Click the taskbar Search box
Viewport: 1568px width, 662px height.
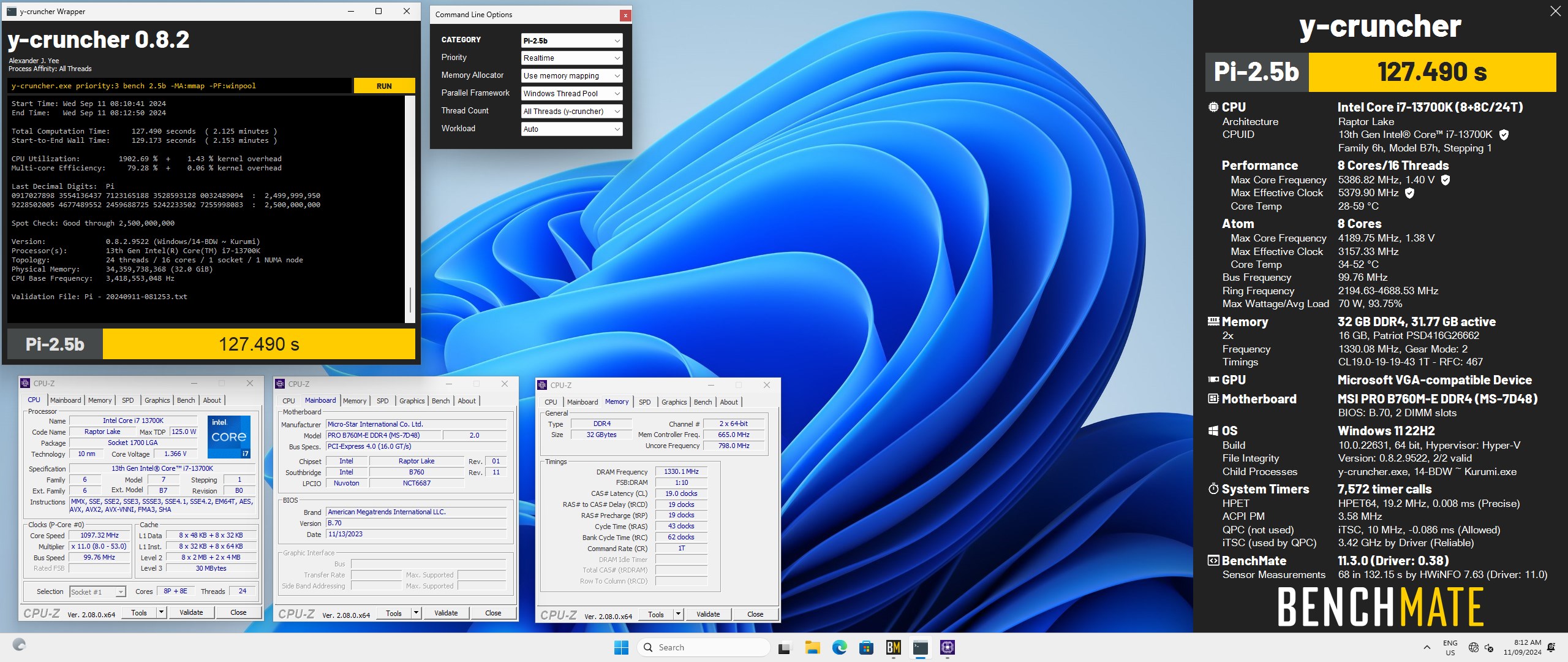(703, 647)
